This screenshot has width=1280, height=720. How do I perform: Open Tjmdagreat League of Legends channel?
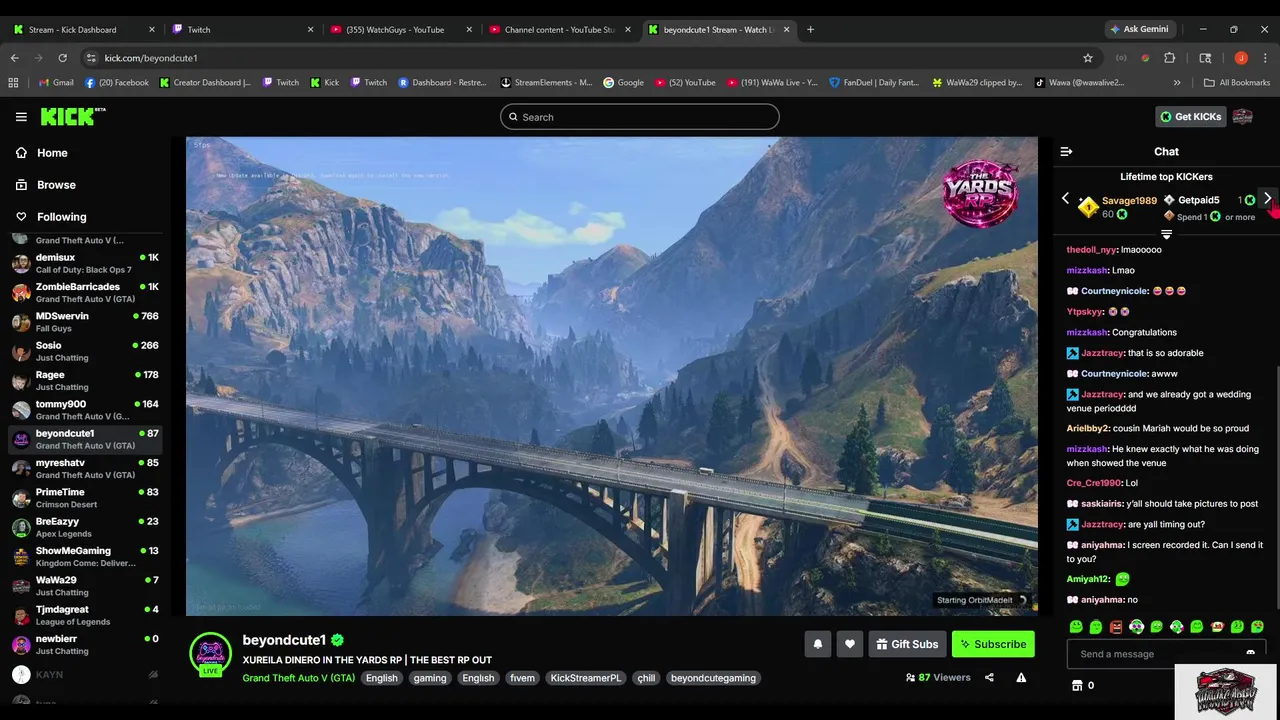click(x=84, y=615)
